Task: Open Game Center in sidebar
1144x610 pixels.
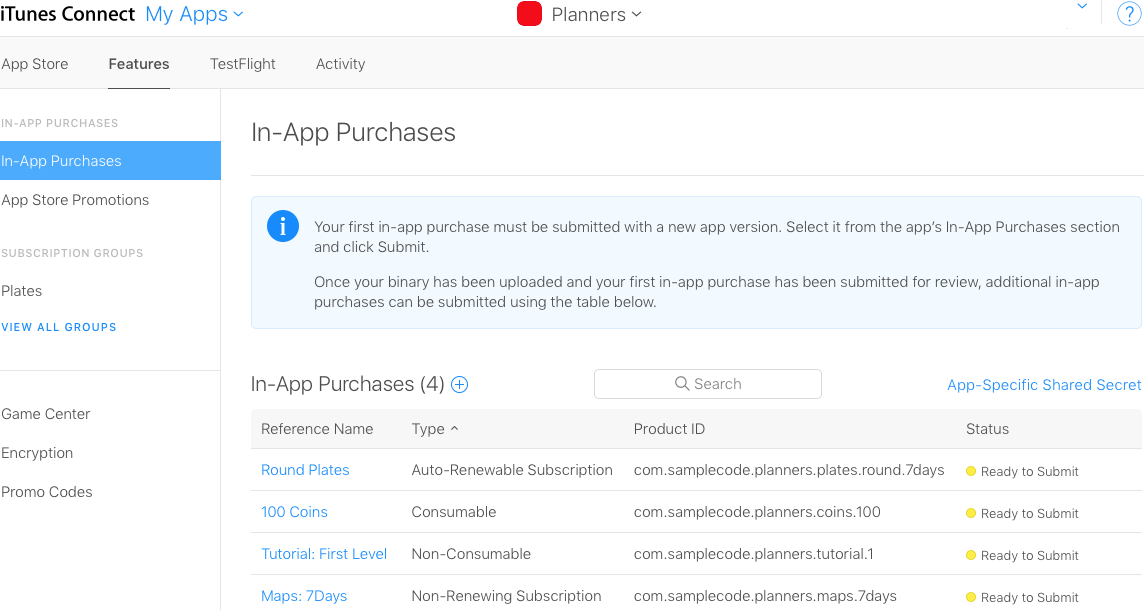Action: pos(45,414)
